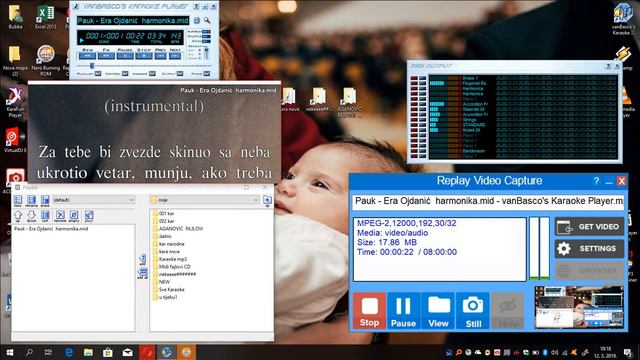
Task: Select the Karaoke mp3 folder
Action: click(x=169, y=259)
